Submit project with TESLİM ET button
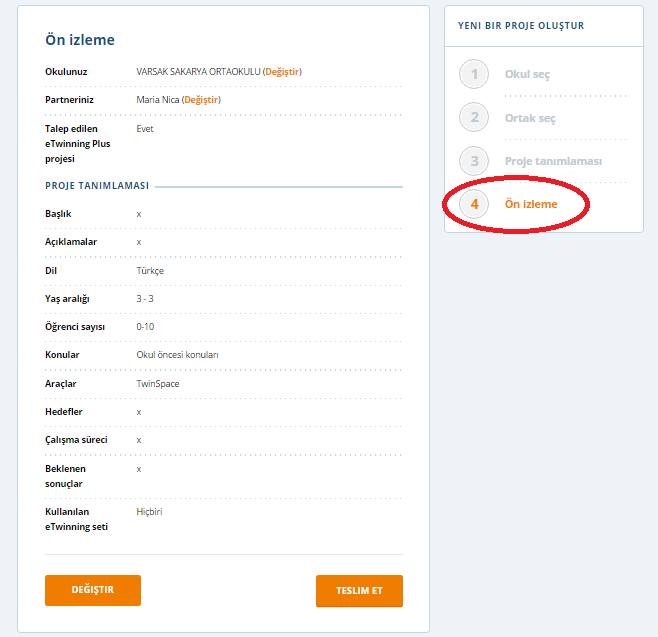658x637 pixels. pyautogui.click(x=359, y=590)
